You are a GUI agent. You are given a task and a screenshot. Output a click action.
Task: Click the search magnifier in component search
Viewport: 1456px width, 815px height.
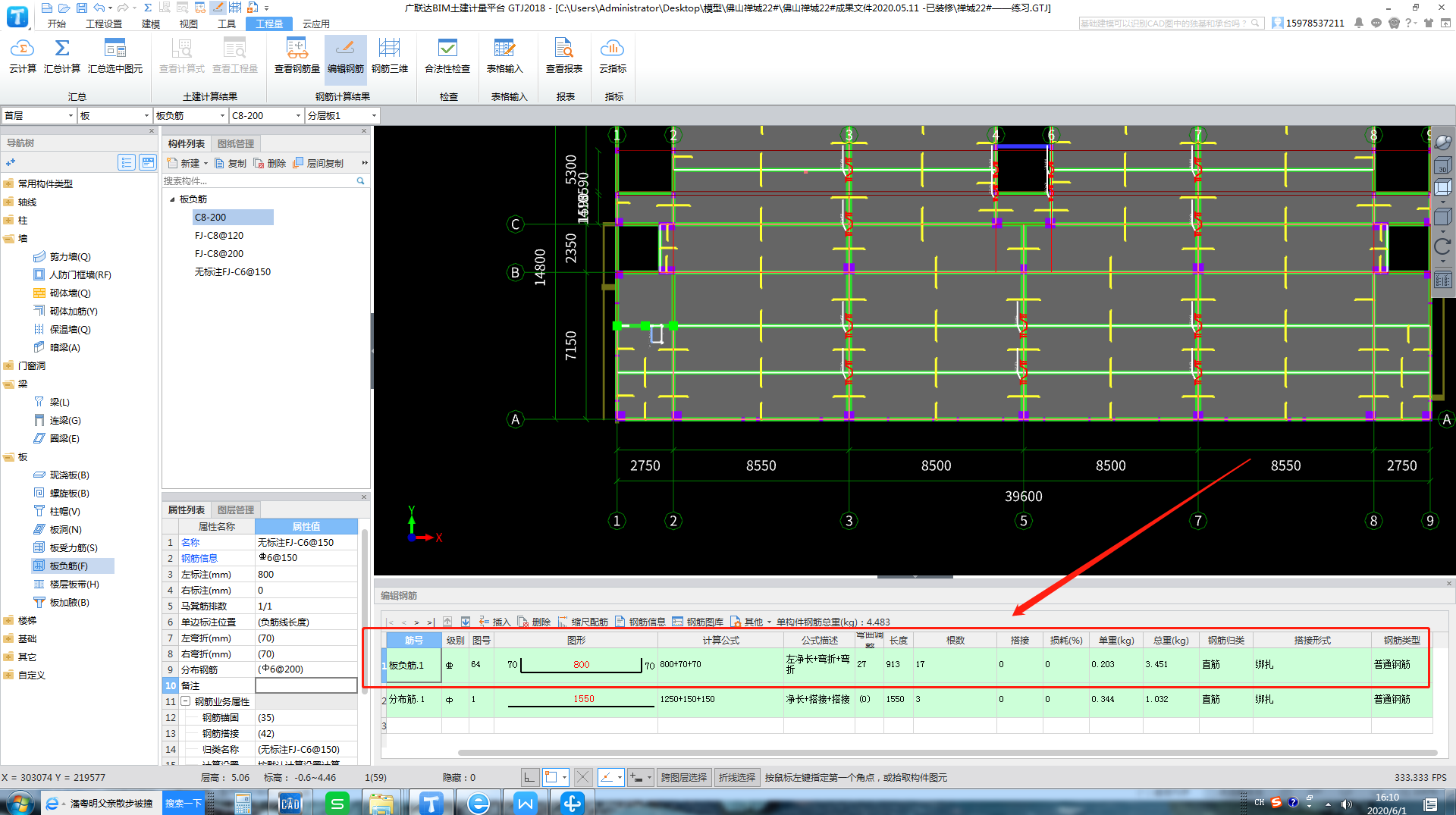(x=360, y=180)
